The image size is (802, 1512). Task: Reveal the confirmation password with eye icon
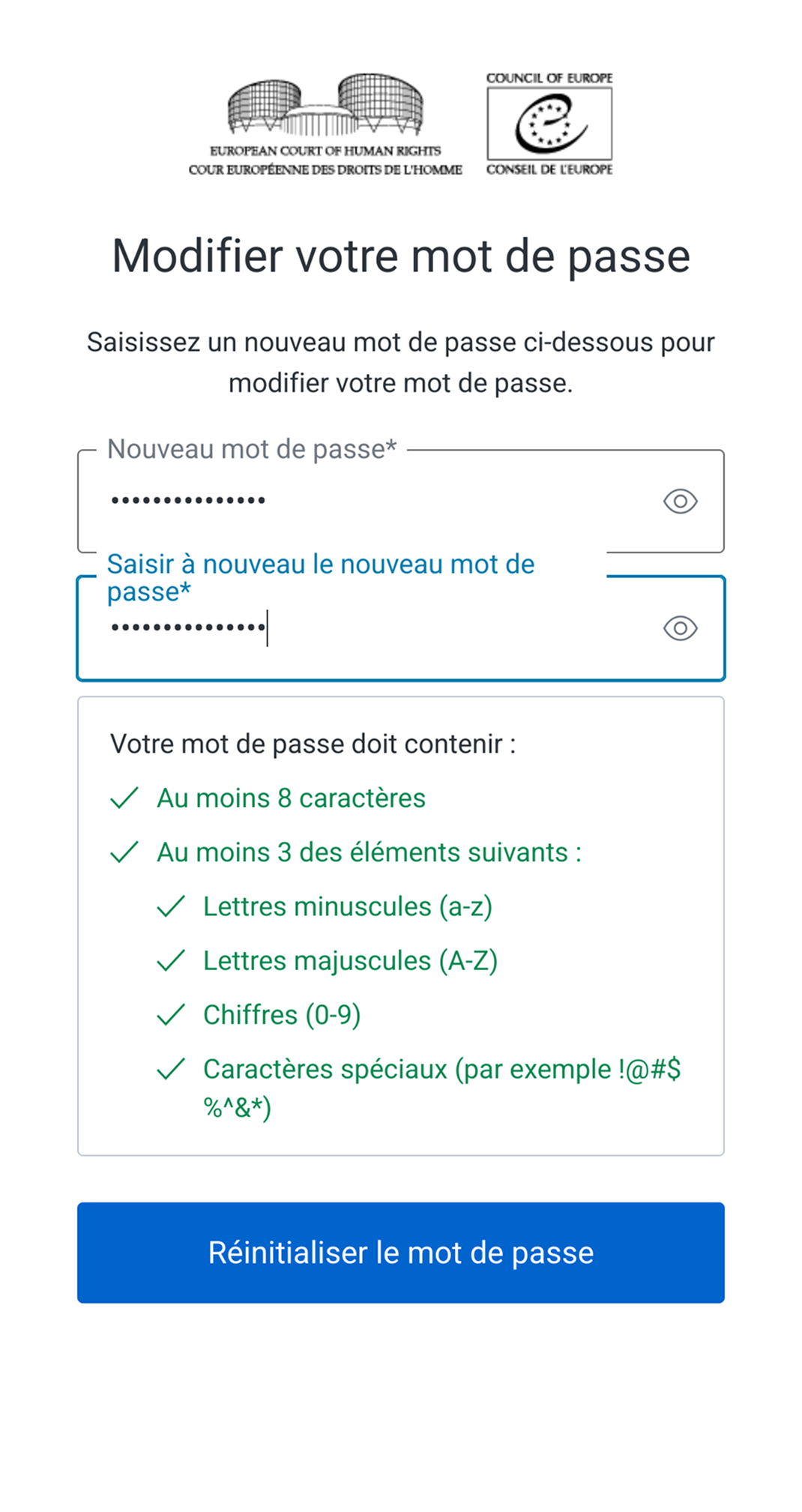pyautogui.click(x=681, y=628)
